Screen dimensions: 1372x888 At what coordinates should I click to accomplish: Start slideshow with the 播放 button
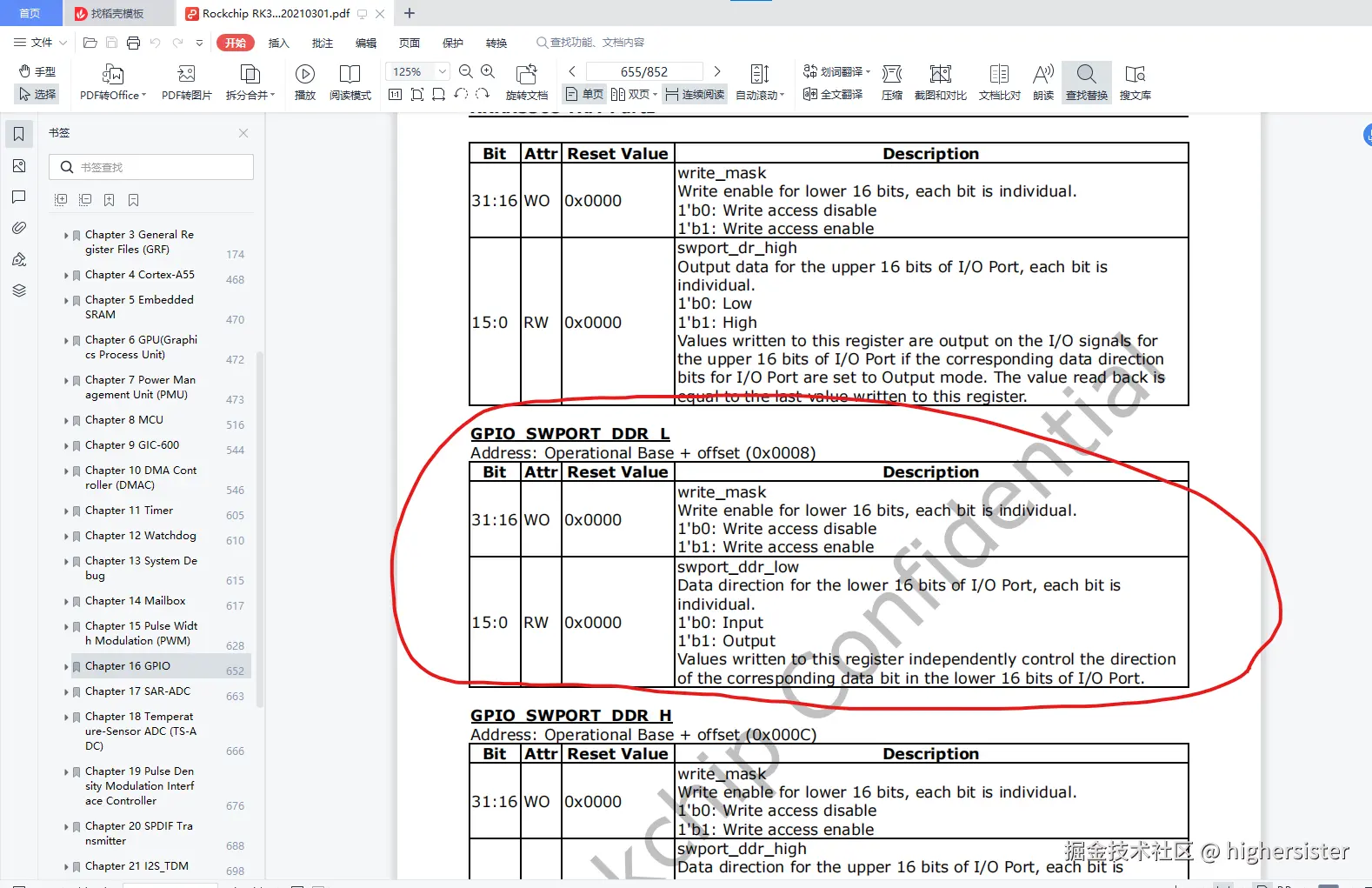305,83
